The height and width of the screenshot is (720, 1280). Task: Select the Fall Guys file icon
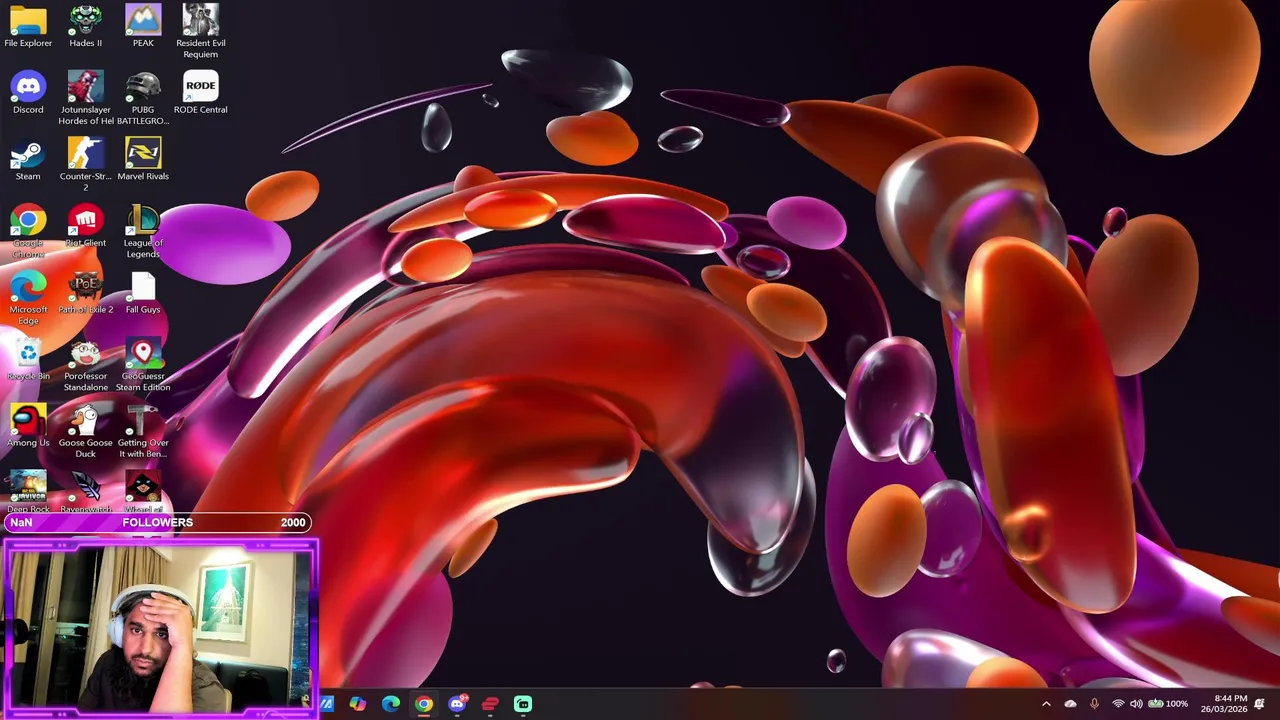(x=143, y=293)
